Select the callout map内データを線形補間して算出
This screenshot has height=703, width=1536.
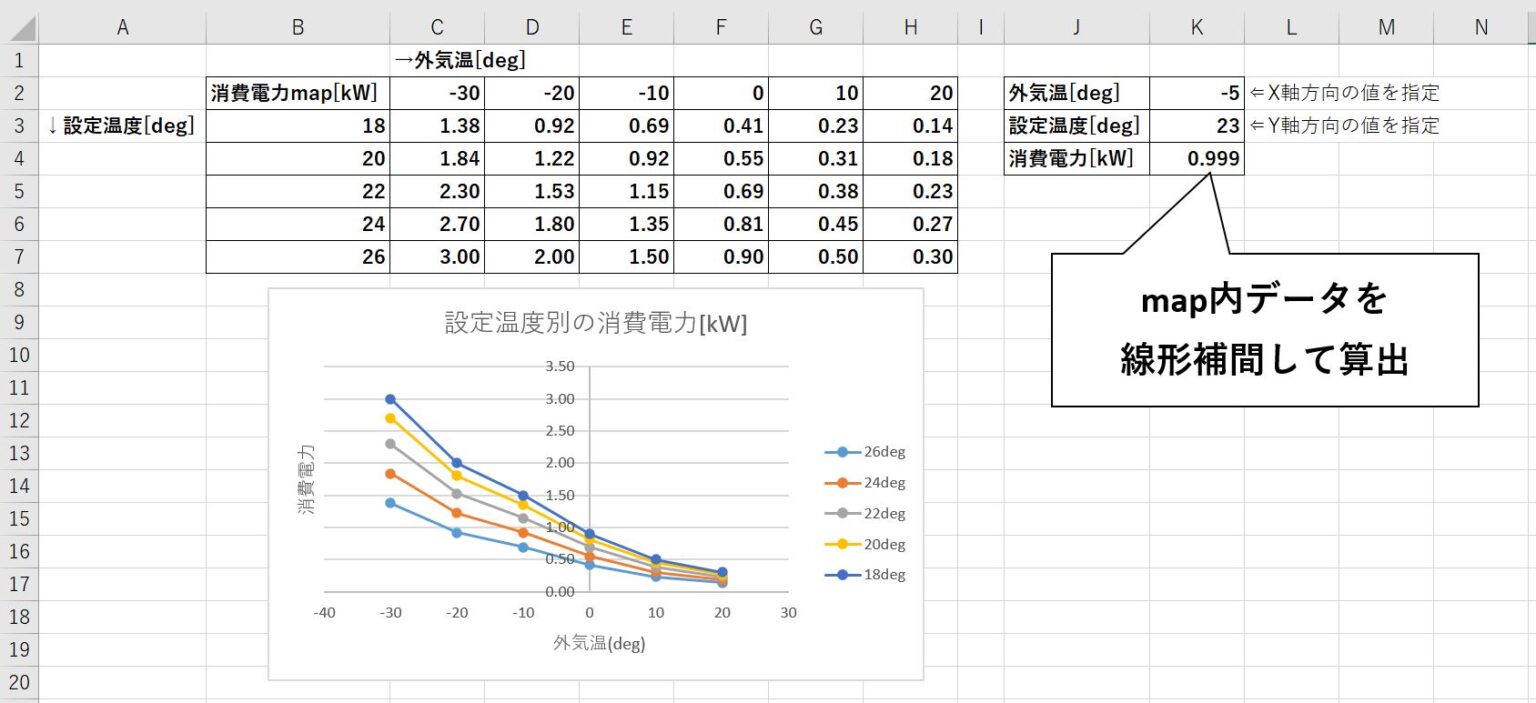tap(1264, 330)
